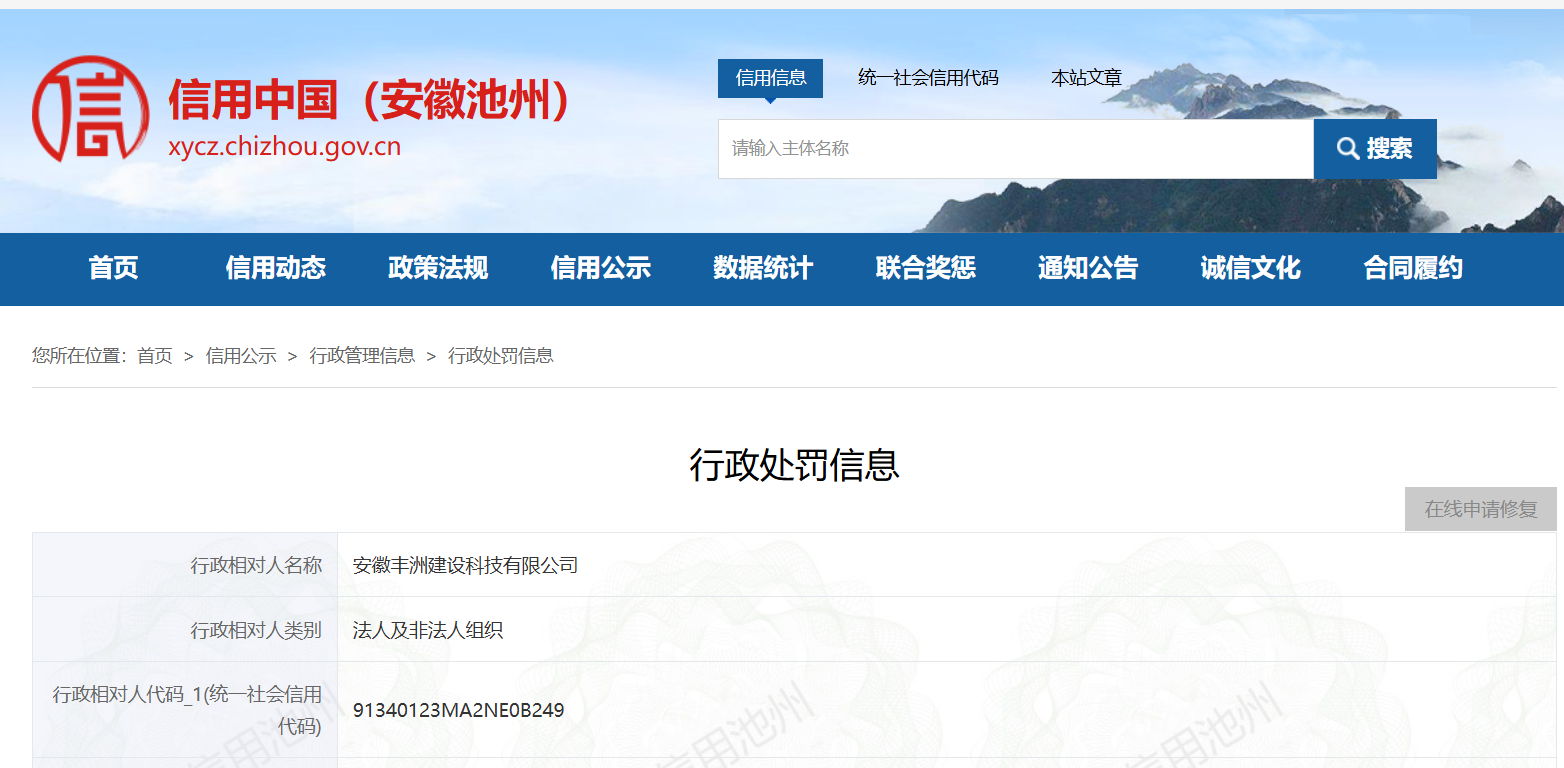Open the 联合奖惩 navigation item
Image resolution: width=1564 pixels, height=768 pixels.
925,268
